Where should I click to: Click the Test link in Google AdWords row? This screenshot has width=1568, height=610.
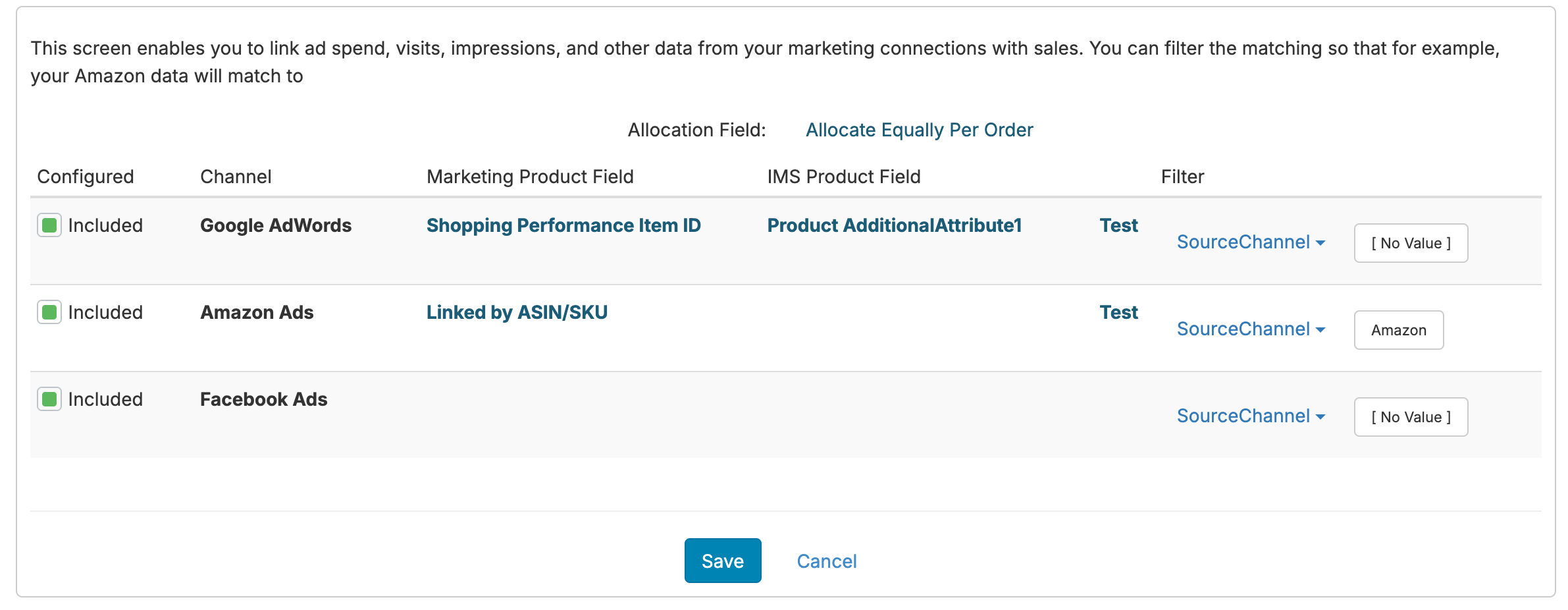[x=1118, y=225]
